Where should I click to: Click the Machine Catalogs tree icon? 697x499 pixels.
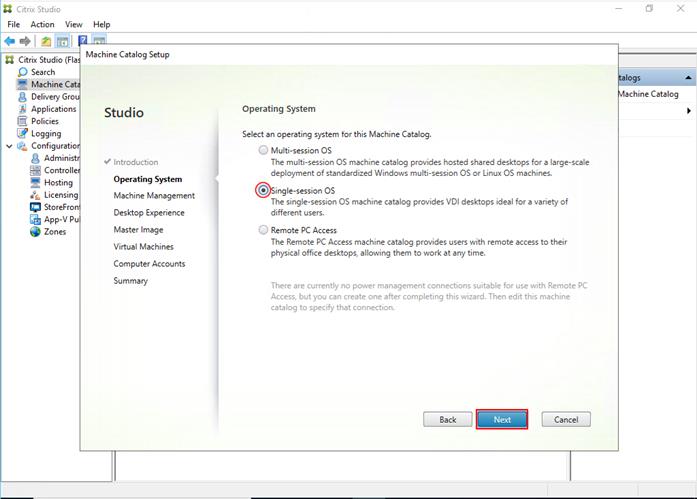(x=22, y=84)
